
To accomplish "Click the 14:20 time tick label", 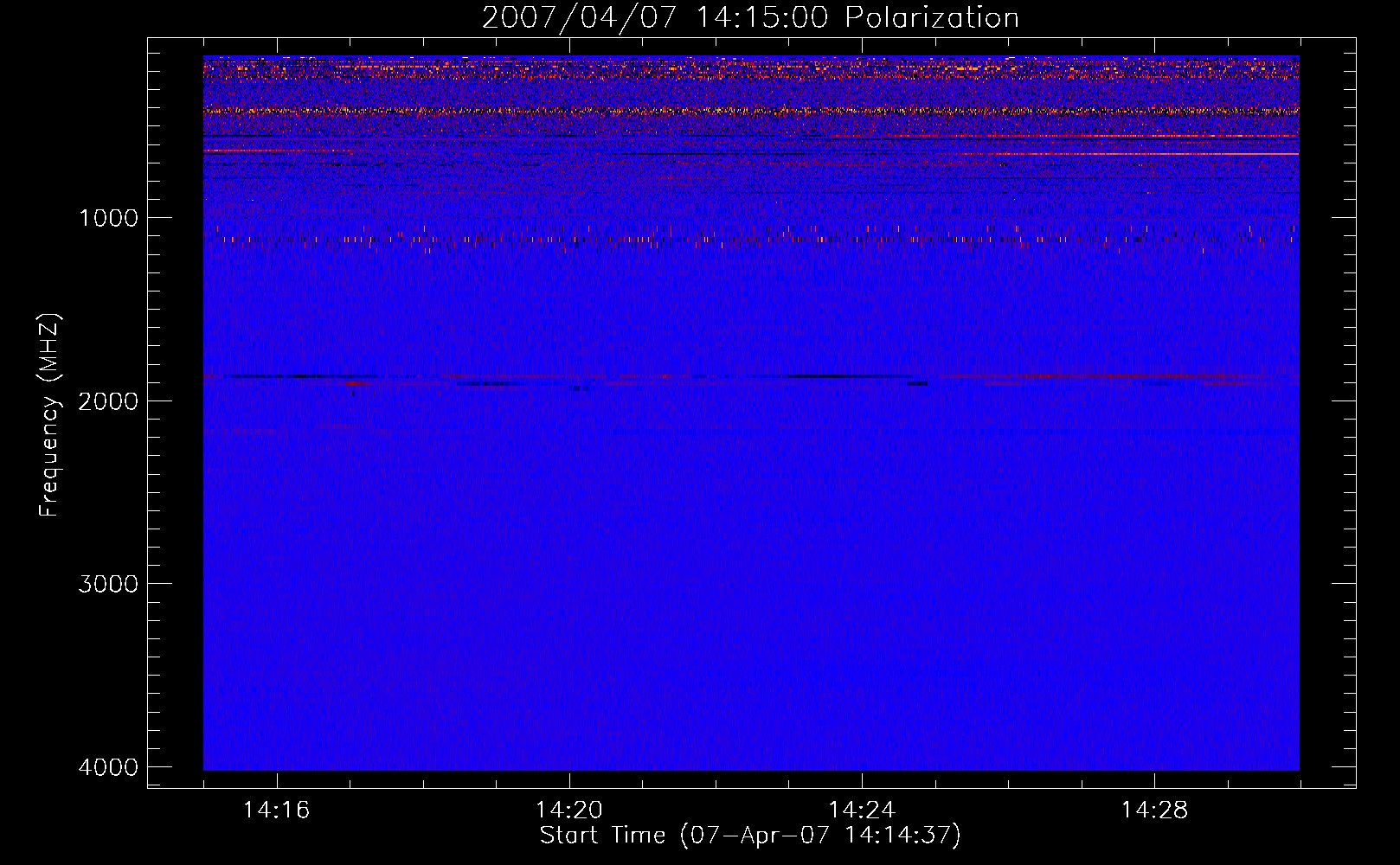I will click(x=569, y=811).
